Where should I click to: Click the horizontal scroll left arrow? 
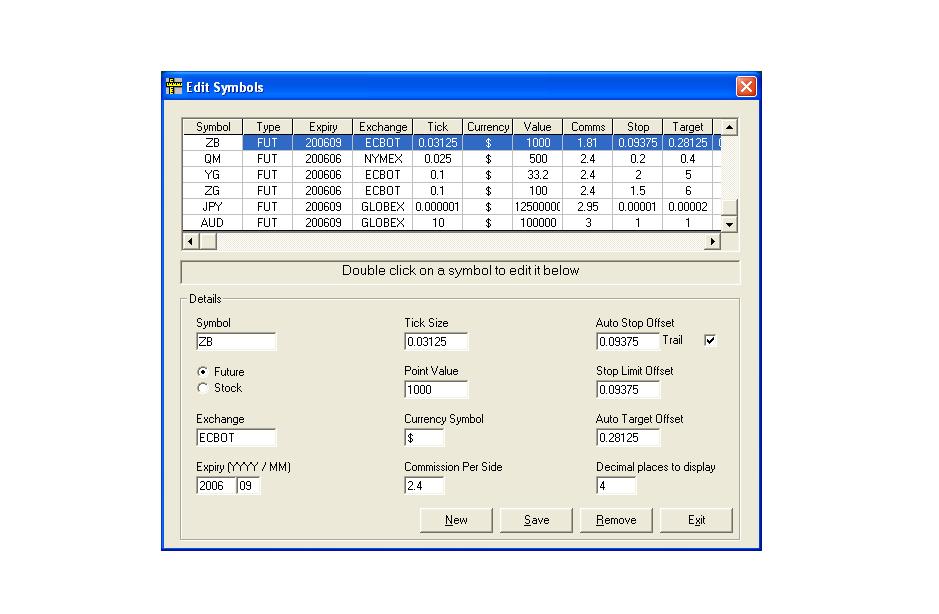click(x=190, y=241)
